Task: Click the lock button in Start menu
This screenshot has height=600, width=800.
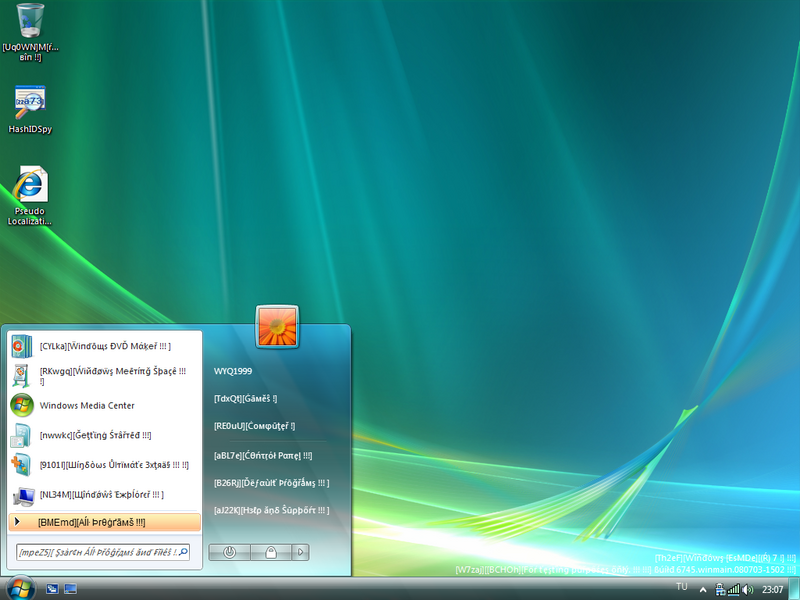Action: (x=271, y=552)
